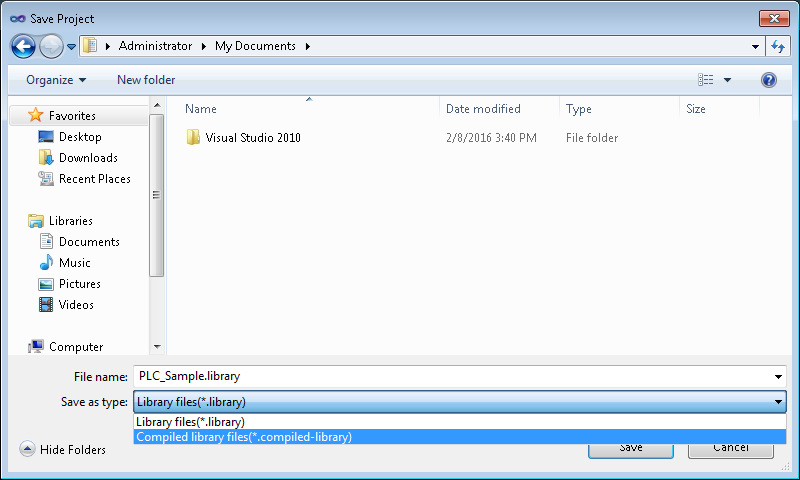Image resolution: width=800 pixels, height=480 pixels.
Task: Click the navigation pane scroll down arrow
Action: pos(157,347)
